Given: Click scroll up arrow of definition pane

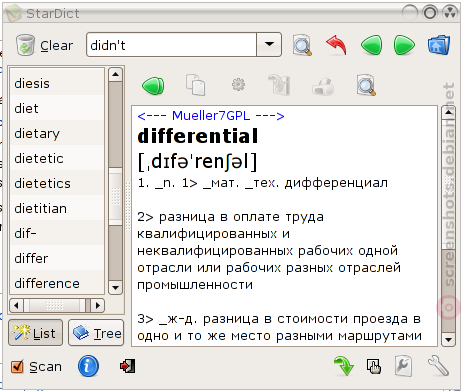Looking at the screenshot, I should tap(448, 112).
